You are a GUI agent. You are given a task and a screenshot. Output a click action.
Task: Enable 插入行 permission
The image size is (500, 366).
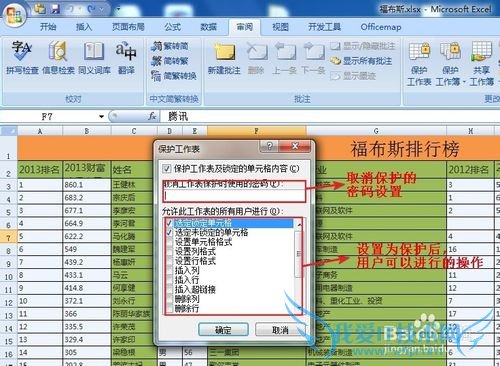[169, 280]
